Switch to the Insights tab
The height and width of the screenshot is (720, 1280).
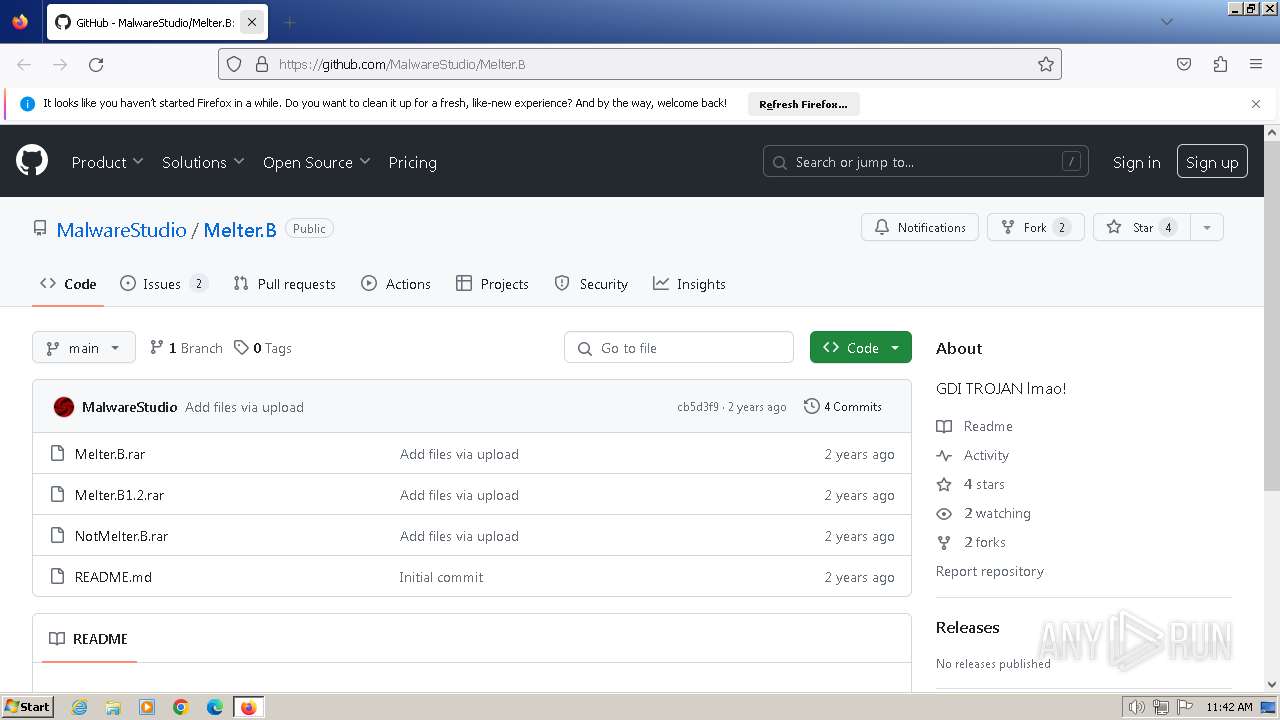(689, 284)
